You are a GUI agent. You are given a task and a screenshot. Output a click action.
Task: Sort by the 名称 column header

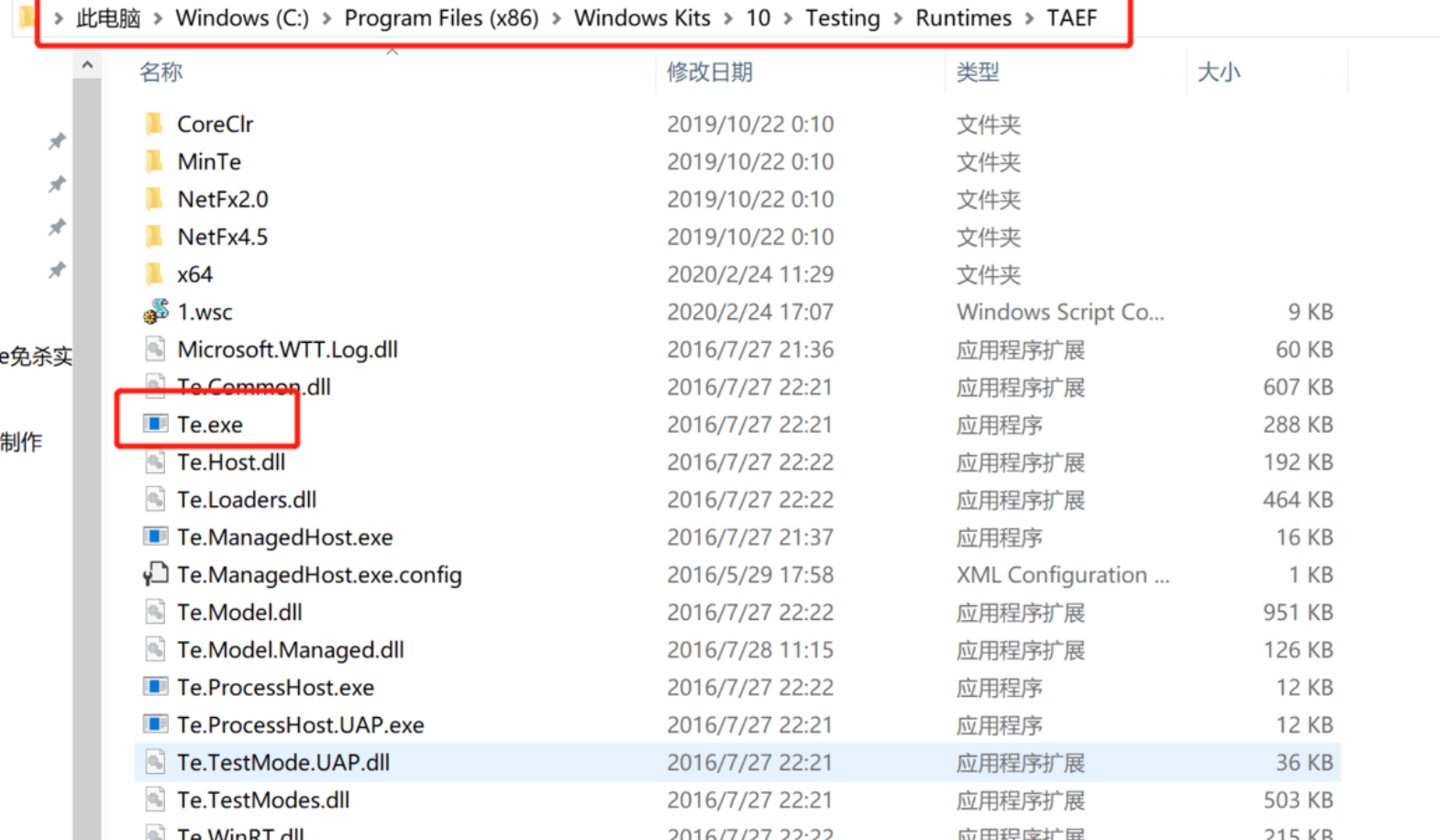pos(161,72)
